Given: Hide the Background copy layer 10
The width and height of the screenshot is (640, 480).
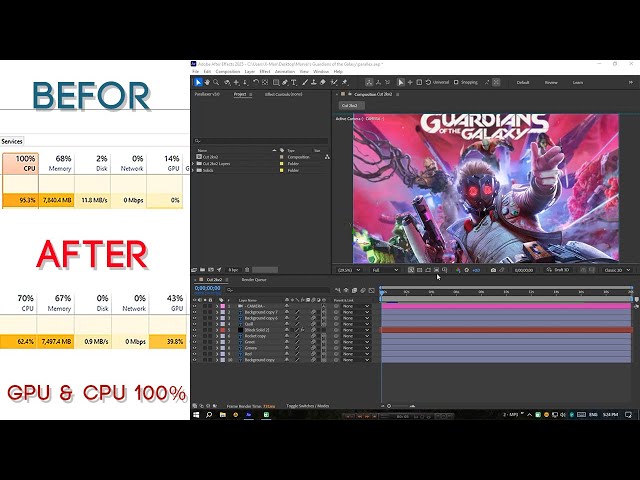Looking at the screenshot, I should (x=195, y=360).
